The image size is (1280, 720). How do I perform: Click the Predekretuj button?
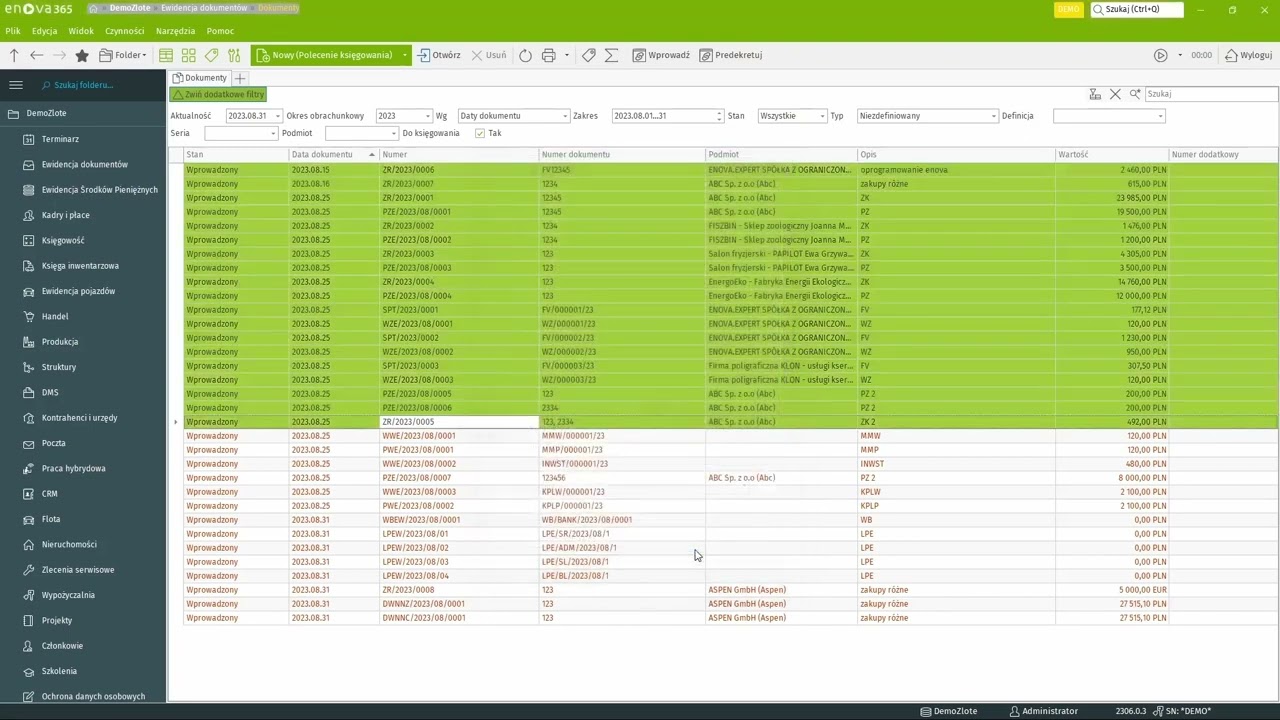731,55
